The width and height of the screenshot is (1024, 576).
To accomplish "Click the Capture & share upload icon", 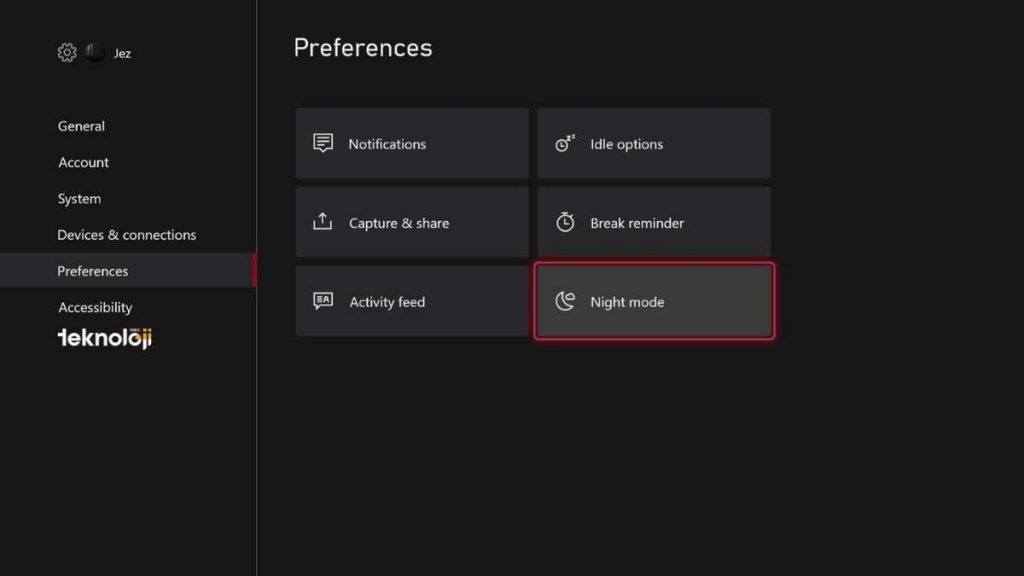I will [322, 222].
